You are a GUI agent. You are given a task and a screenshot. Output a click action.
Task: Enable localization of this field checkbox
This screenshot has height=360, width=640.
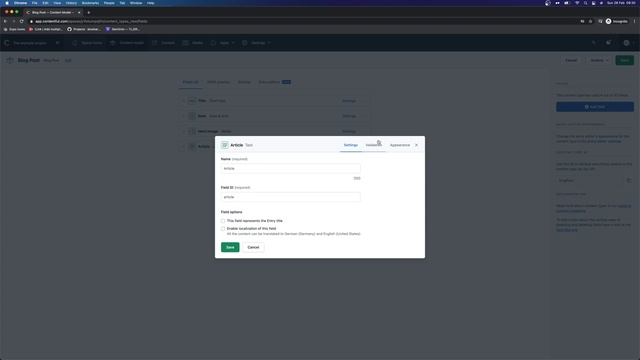[x=223, y=229]
